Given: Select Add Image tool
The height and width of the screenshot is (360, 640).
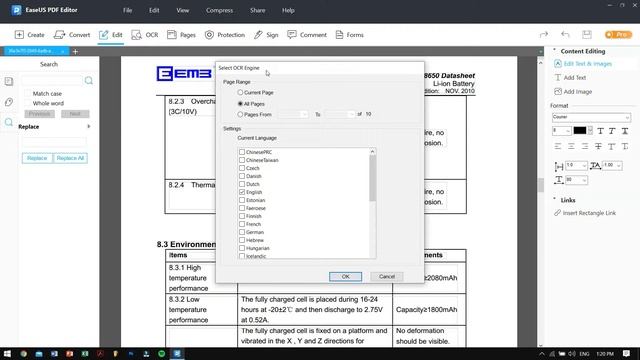Looking at the screenshot, I should 573,91.
